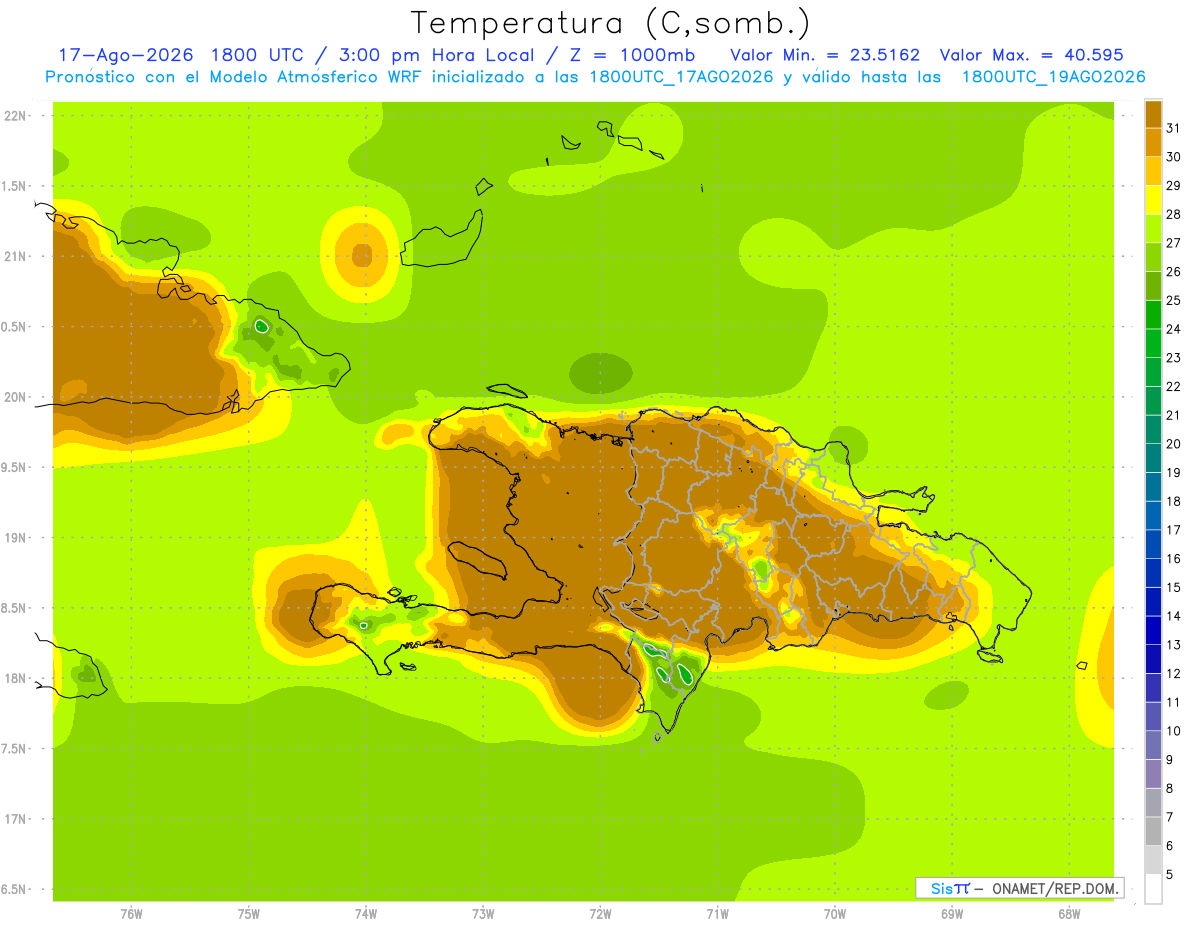
Task: Click teal color bar segment between 19 and 20
Action: [x=1153, y=458]
